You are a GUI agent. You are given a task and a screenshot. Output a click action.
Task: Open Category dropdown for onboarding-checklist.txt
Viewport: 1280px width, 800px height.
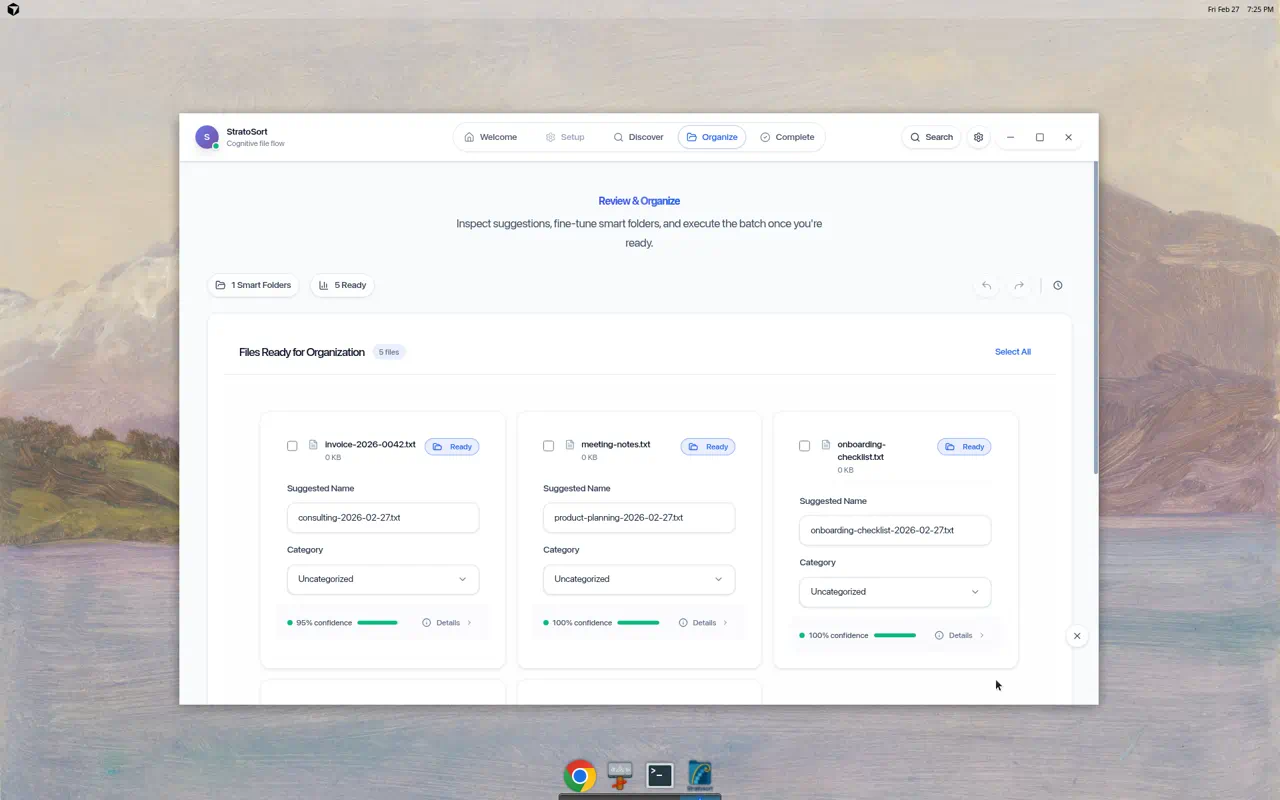click(895, 592)
